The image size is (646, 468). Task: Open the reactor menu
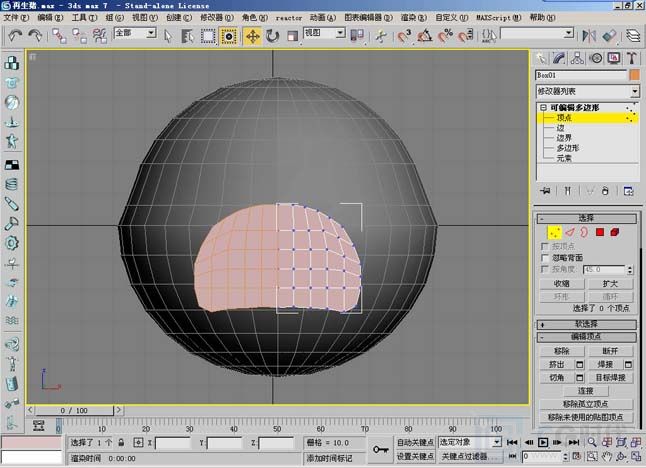(x=288, y=18)
